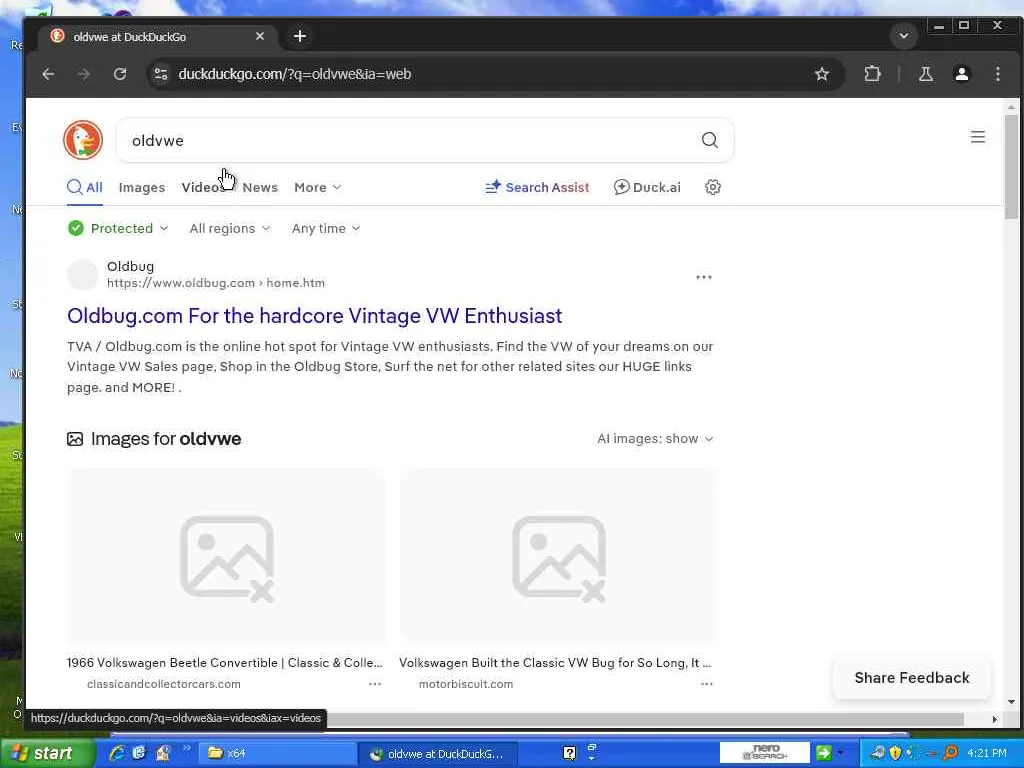Image resolution: width=1024 pixels, height=768 pixels.
Task: Click the oldbug.com home.htm URL
Action: [x=216, y=283]
